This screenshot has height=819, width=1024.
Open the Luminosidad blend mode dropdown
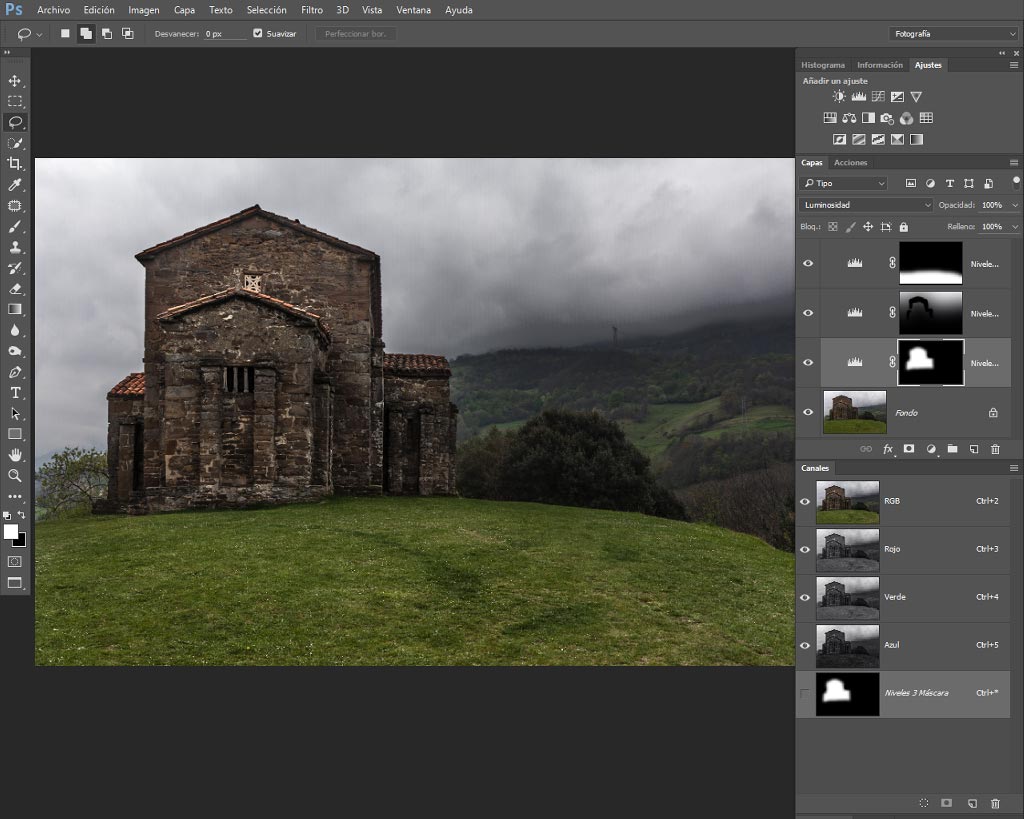click(x=867, y=205)
